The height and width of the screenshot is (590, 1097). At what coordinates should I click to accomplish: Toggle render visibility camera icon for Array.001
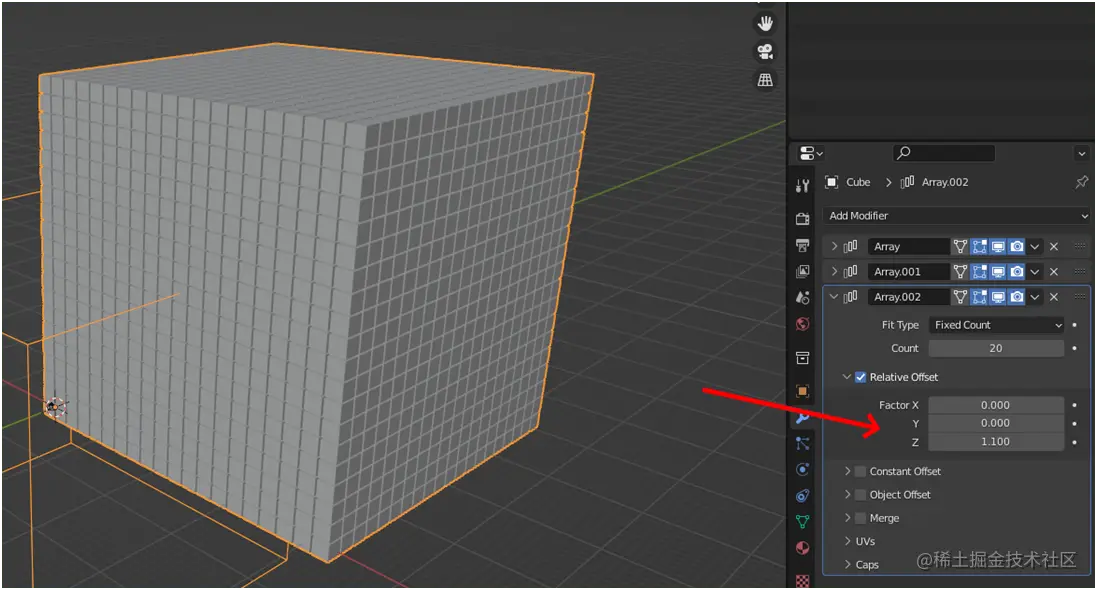[1018, 271]
